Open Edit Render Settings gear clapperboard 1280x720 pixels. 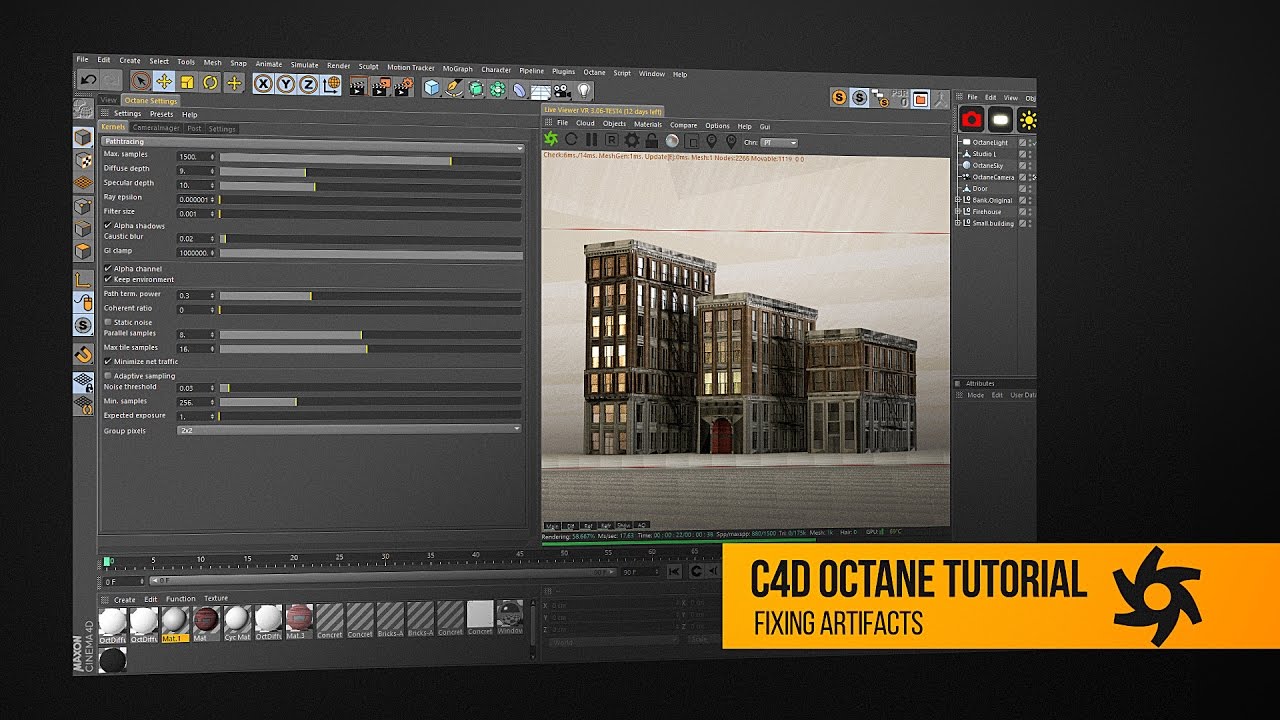(403, 88)
